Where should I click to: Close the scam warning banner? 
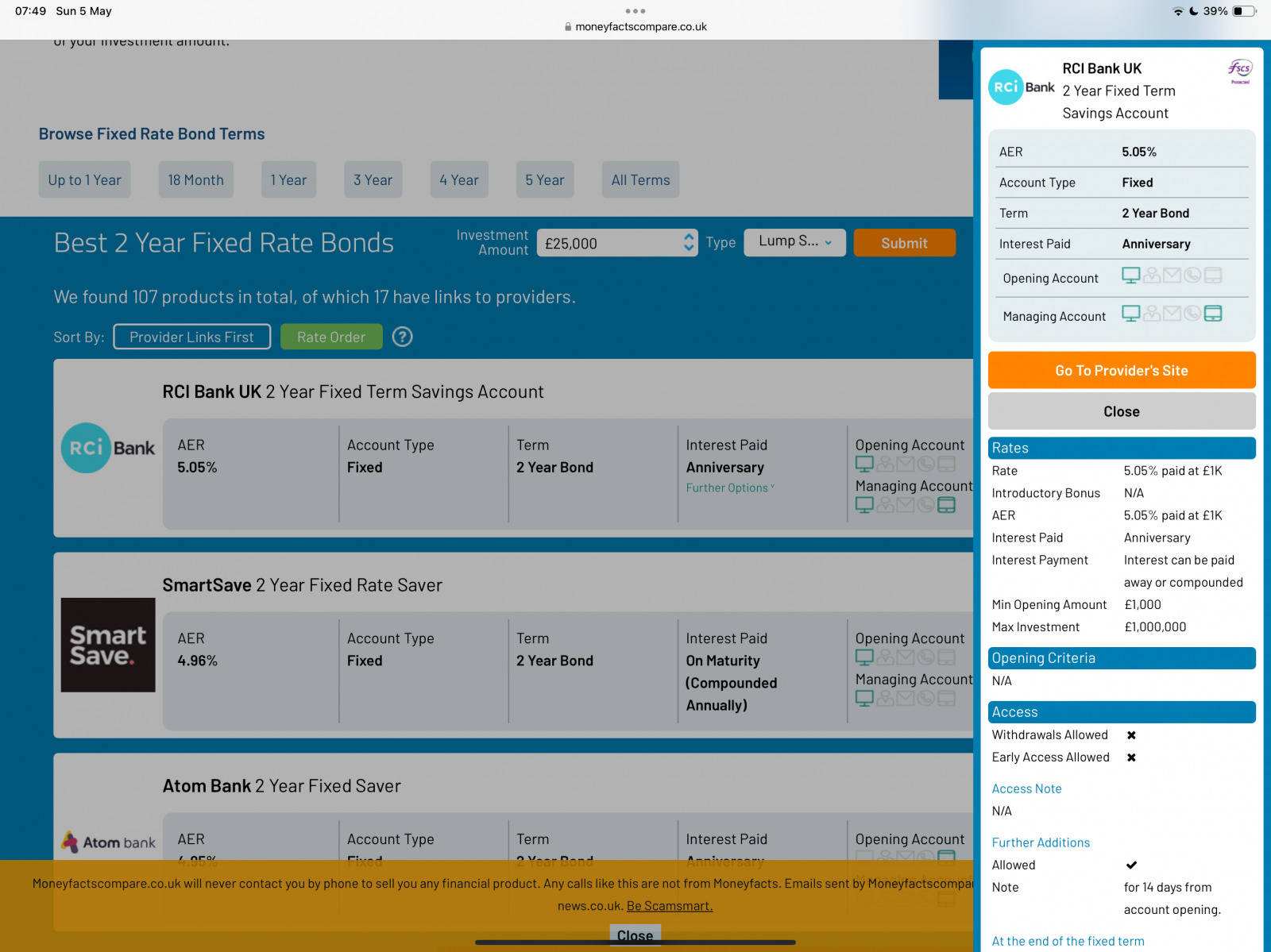click(x=635, y=935)
